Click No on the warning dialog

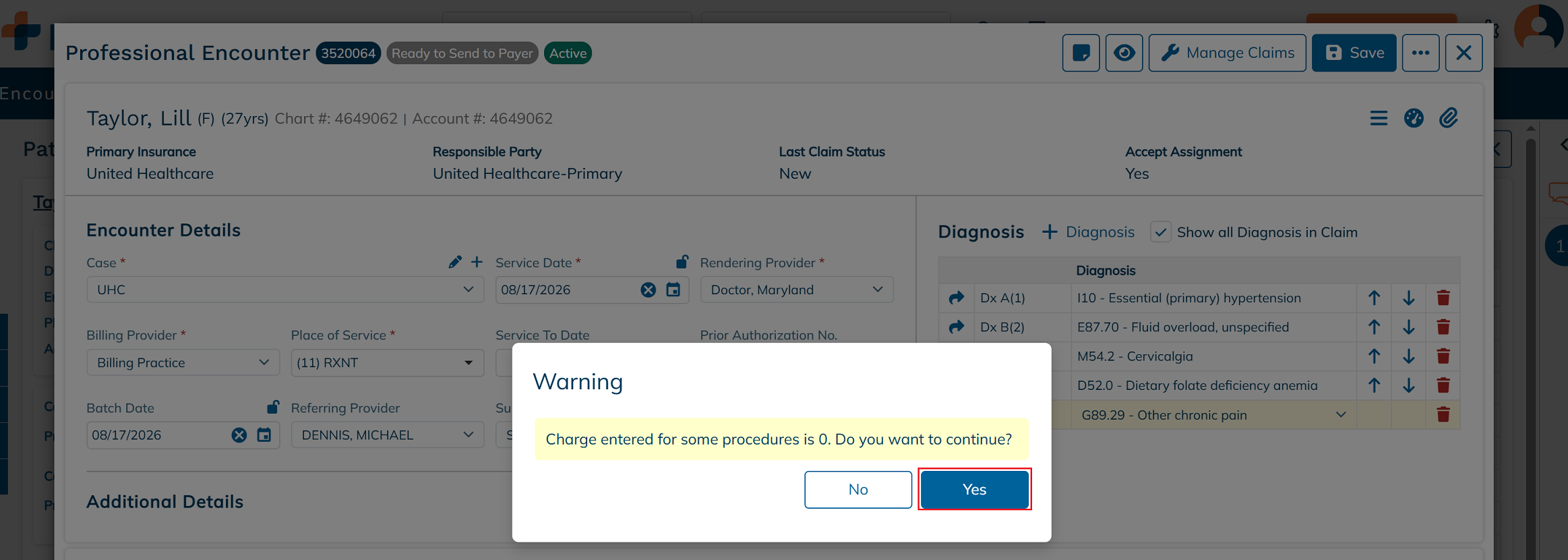(x=857, y=489)
